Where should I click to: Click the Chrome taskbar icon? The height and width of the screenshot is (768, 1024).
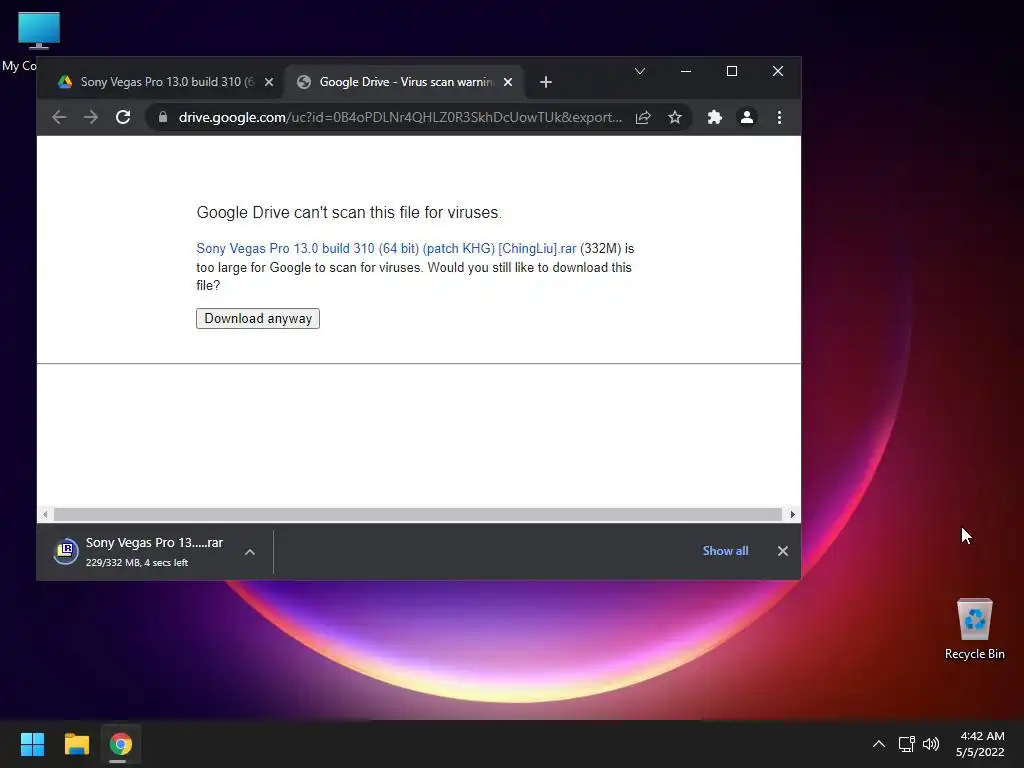(120, 744)
